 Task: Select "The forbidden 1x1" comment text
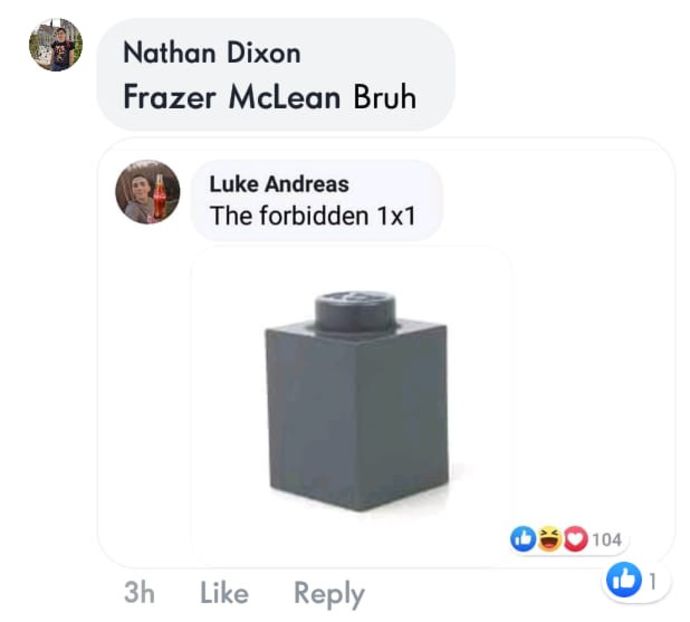pos(312,216)
